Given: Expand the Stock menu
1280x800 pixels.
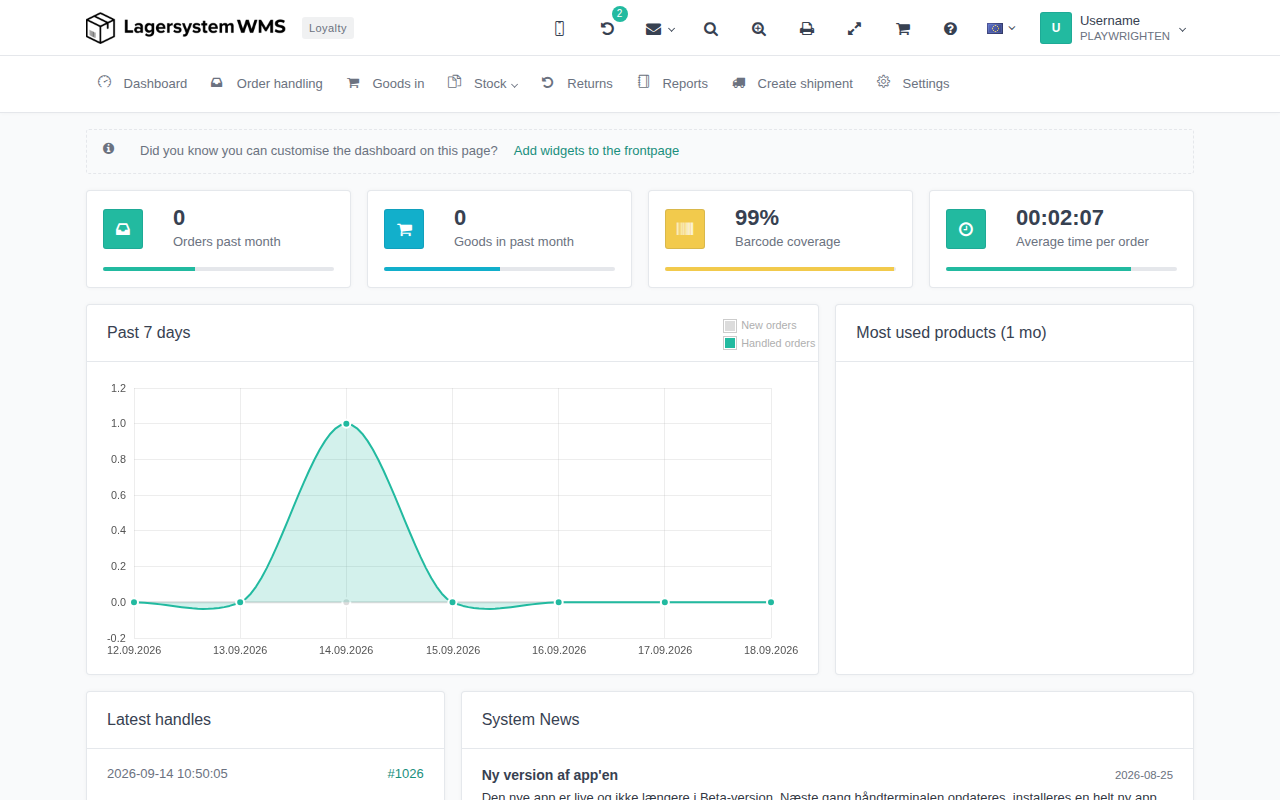Looking at the screenshot, I should tap(482, 83).
